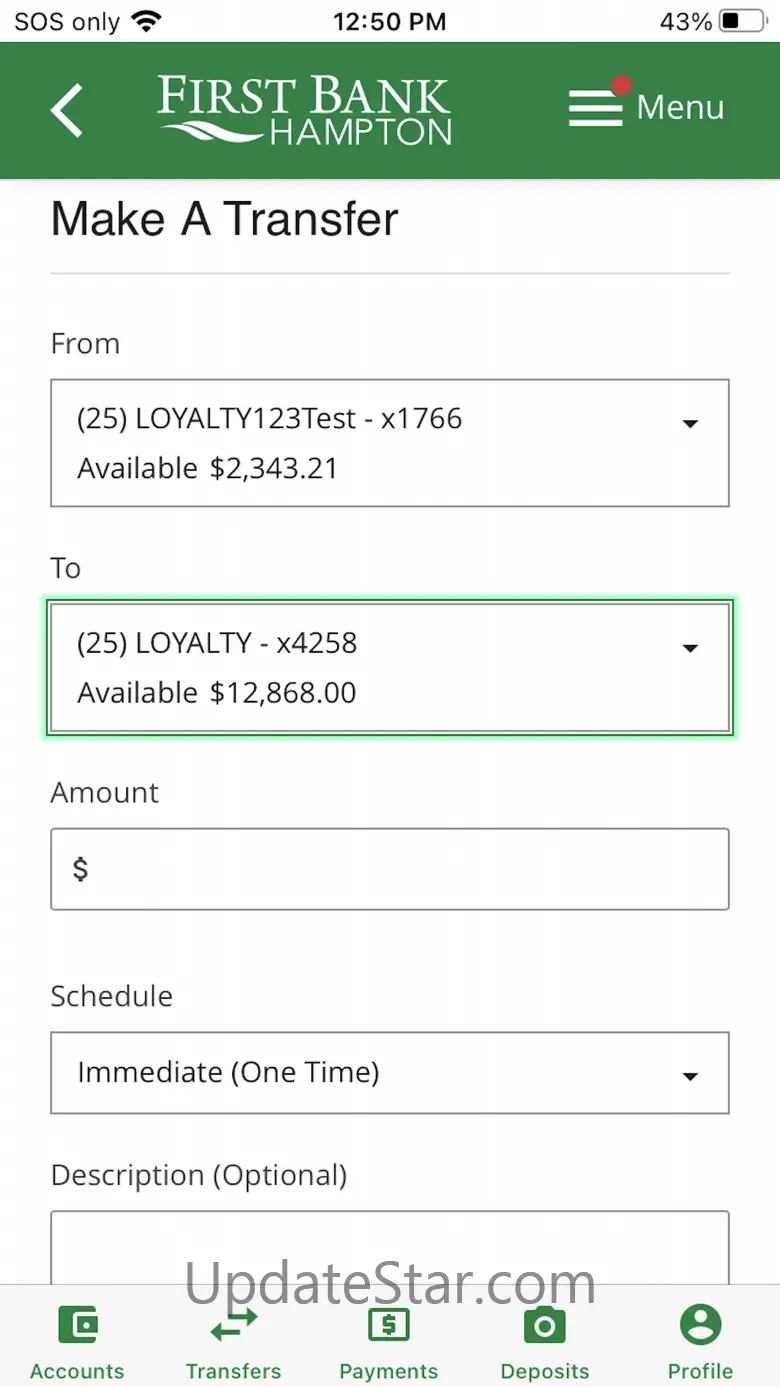Screen dimensions: 780x1387
Task: Click the Description text box
Action: point(390,1248)
